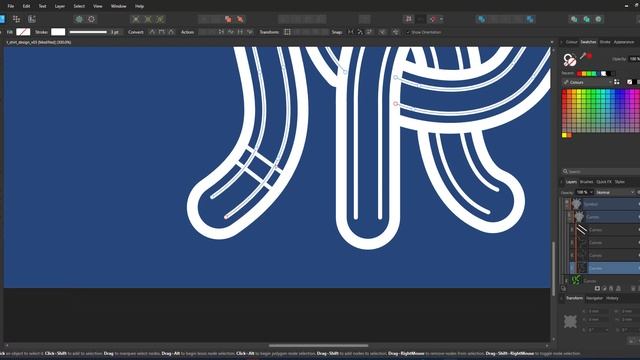Open the View menu
The image size is (640, 360).
(98, 6)
